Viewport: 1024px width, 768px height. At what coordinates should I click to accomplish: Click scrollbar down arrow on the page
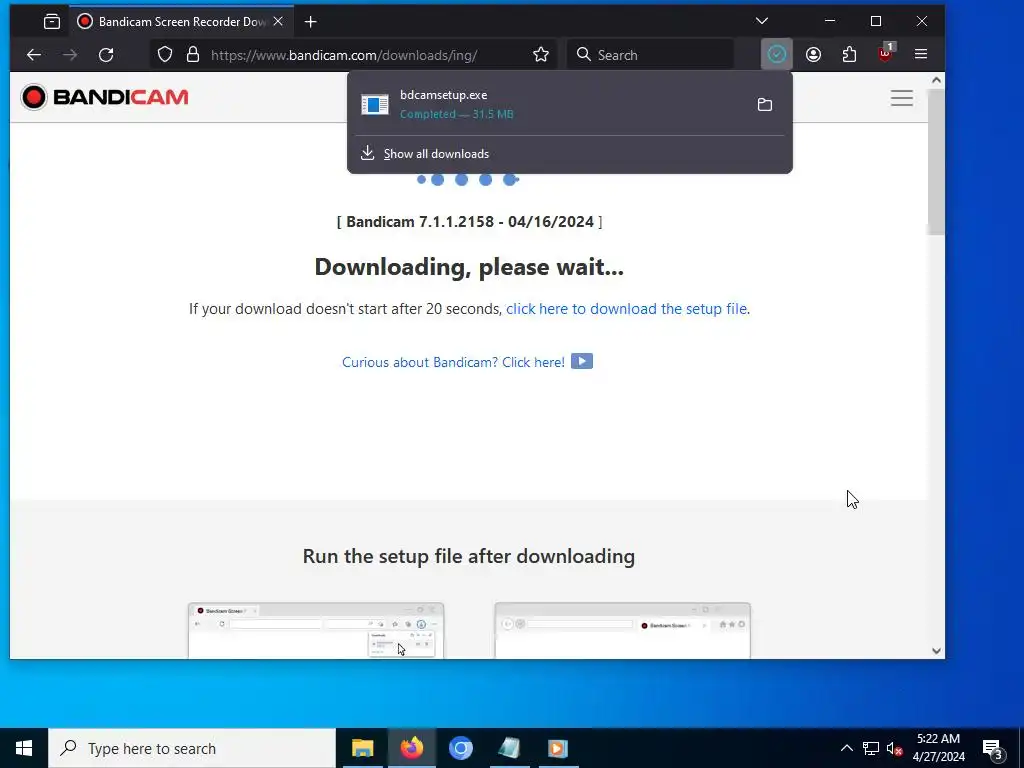(936, 650)
